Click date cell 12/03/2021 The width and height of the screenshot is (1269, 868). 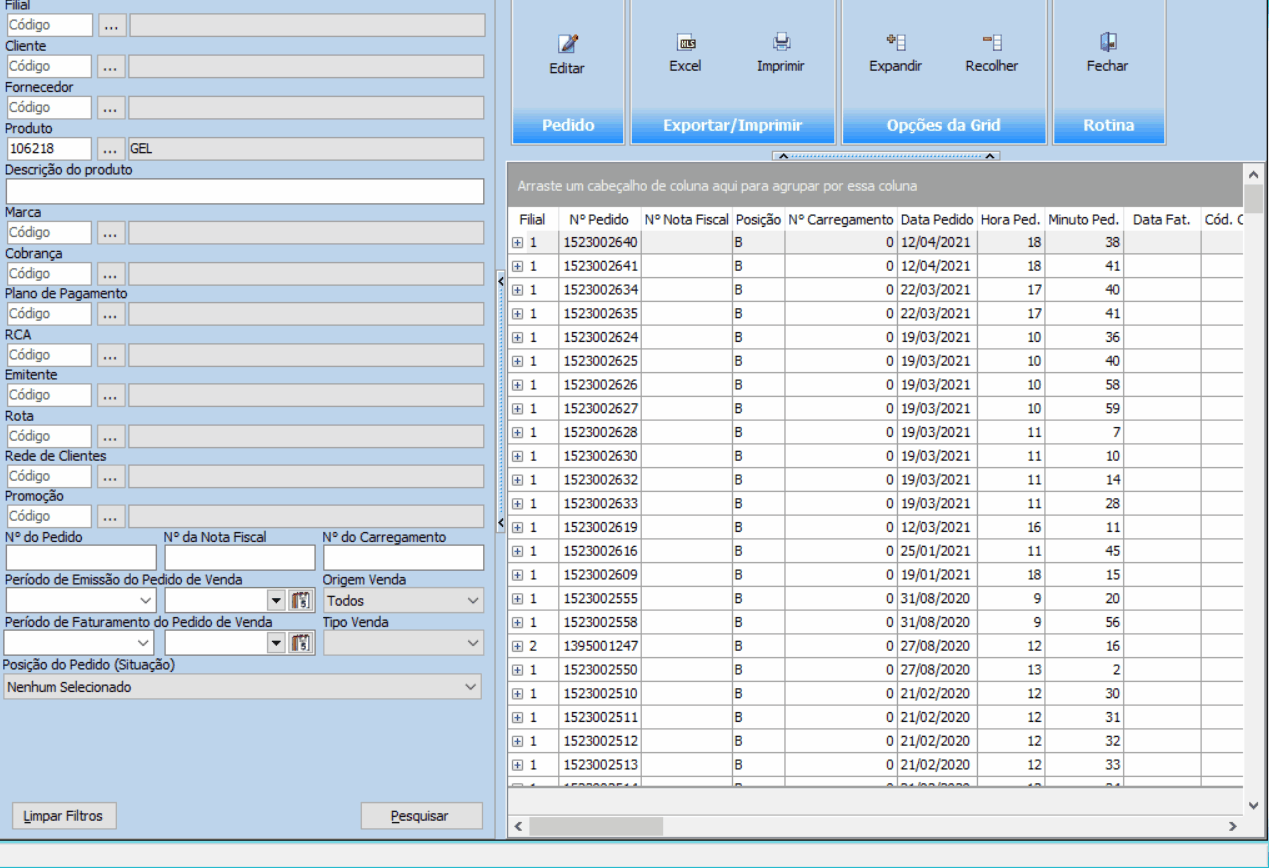937,527
